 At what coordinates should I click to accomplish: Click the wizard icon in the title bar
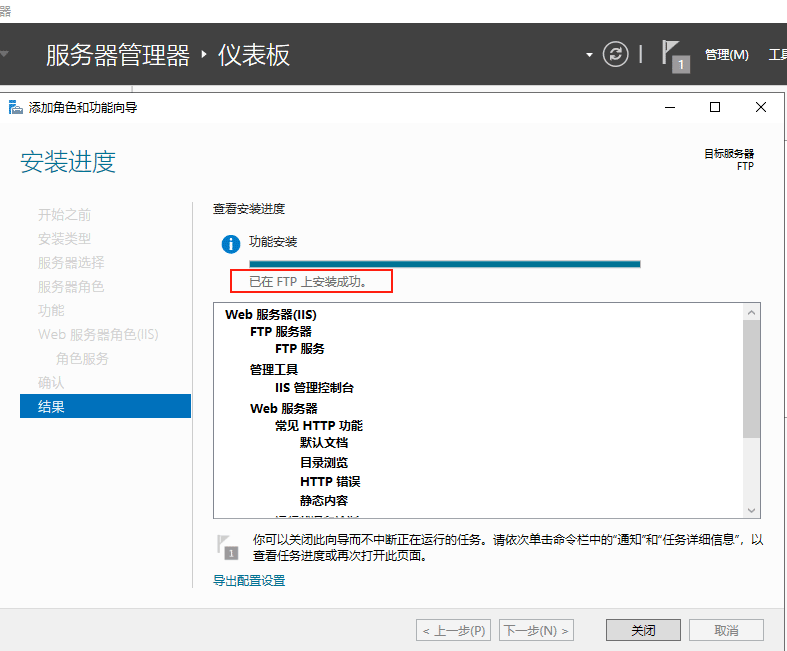(15, 107)
